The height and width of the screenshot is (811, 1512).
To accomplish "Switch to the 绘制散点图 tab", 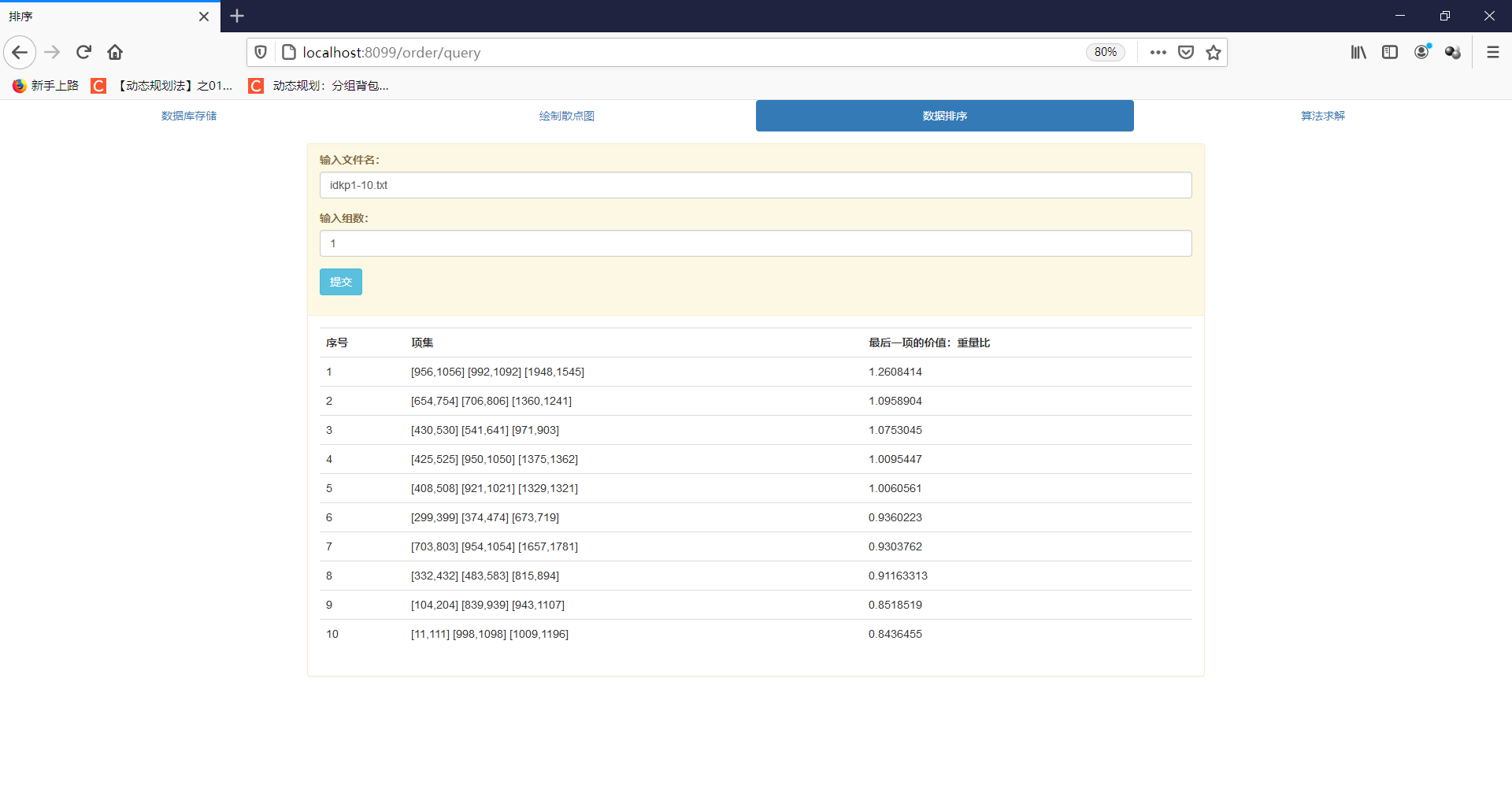I will (567, 116).
